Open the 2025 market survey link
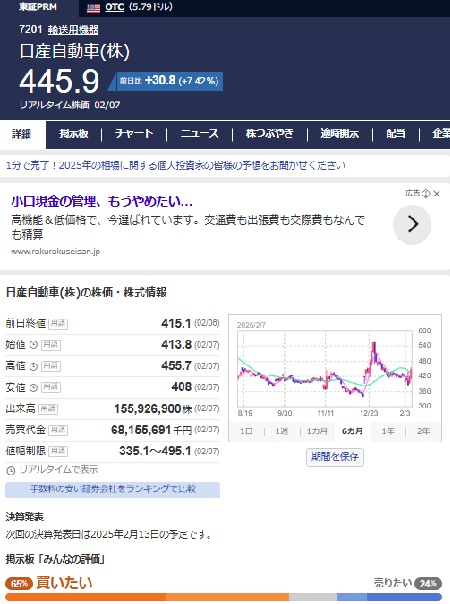This screenshot has height=604, width=450. click(x=176, y=166)
